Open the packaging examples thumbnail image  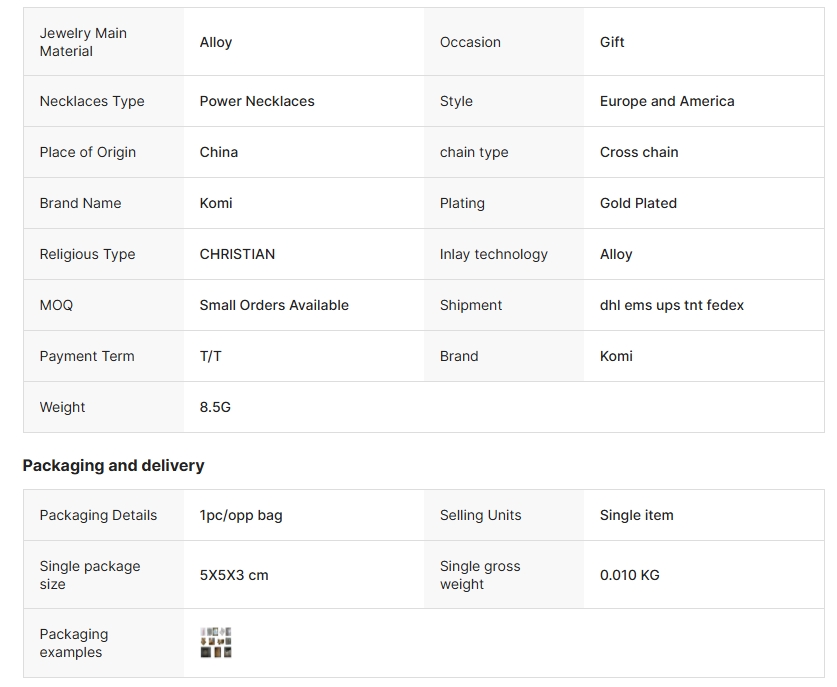(x=216, y=643)
